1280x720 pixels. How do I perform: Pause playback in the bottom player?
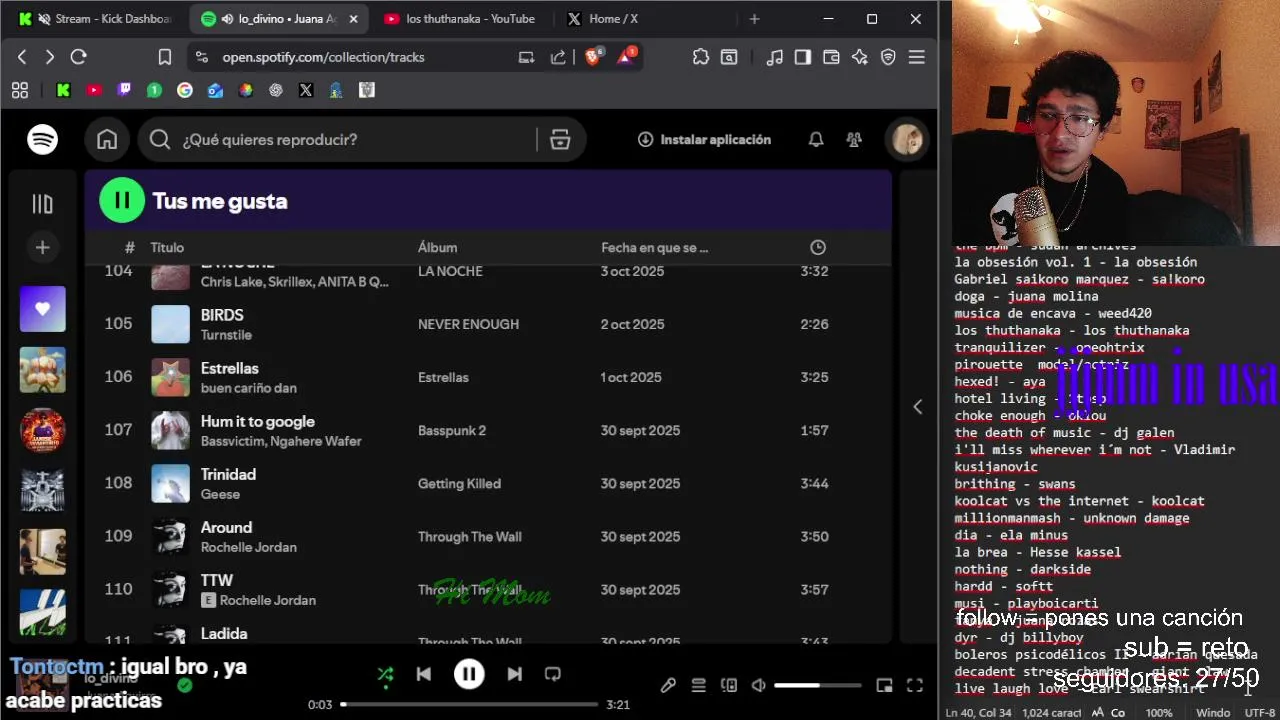(x=469, y=674)
